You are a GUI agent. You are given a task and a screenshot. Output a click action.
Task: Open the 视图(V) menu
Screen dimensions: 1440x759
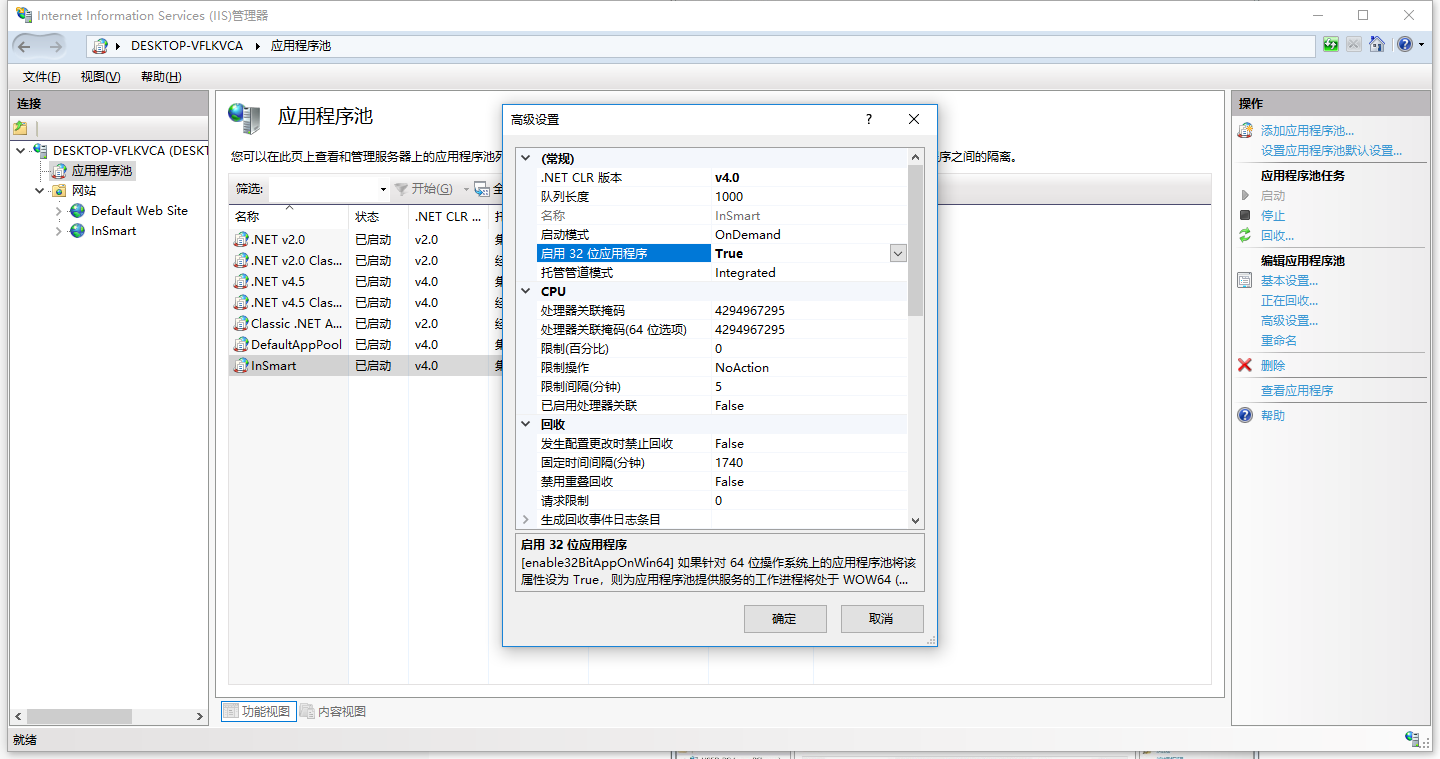tap(100, 77)
